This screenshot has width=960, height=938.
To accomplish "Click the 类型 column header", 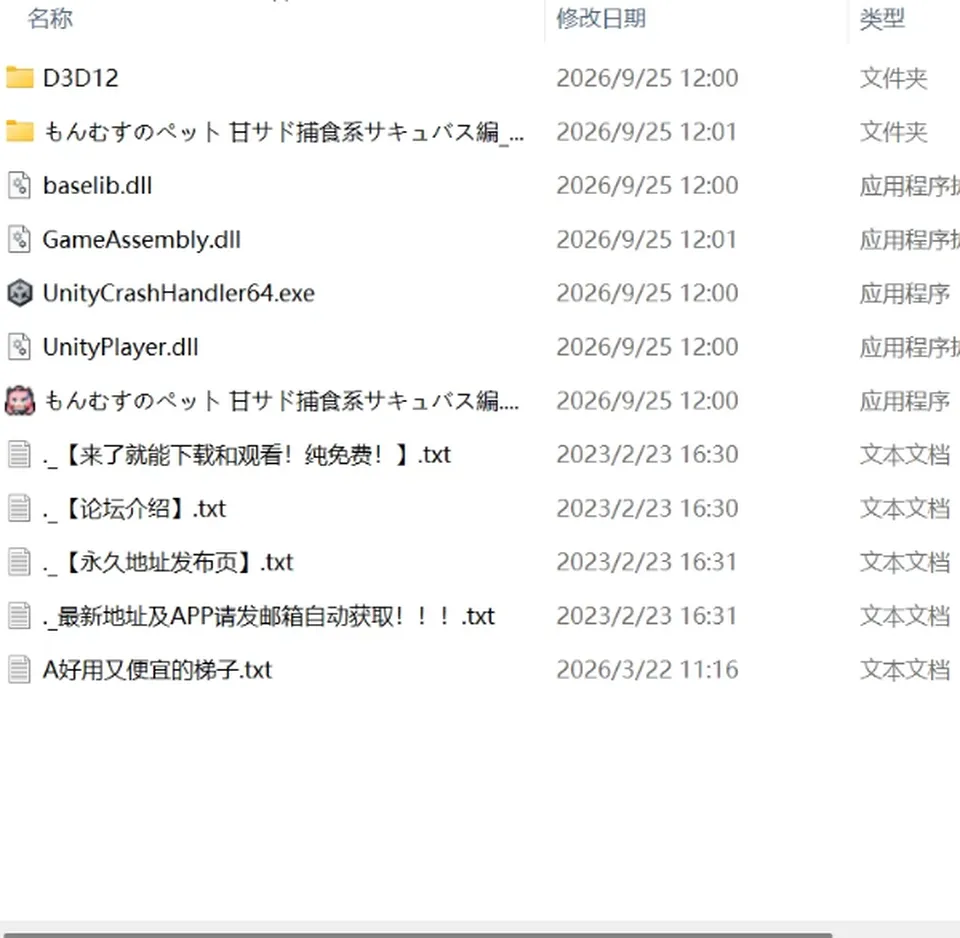I will coord(882,18).
